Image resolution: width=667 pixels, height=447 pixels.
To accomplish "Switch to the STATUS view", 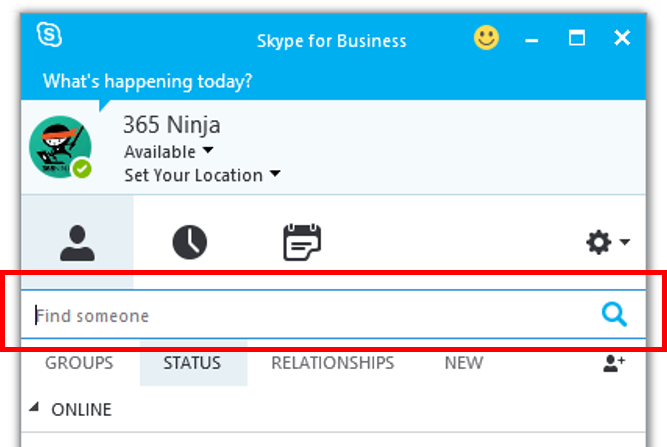I will 192,363.
